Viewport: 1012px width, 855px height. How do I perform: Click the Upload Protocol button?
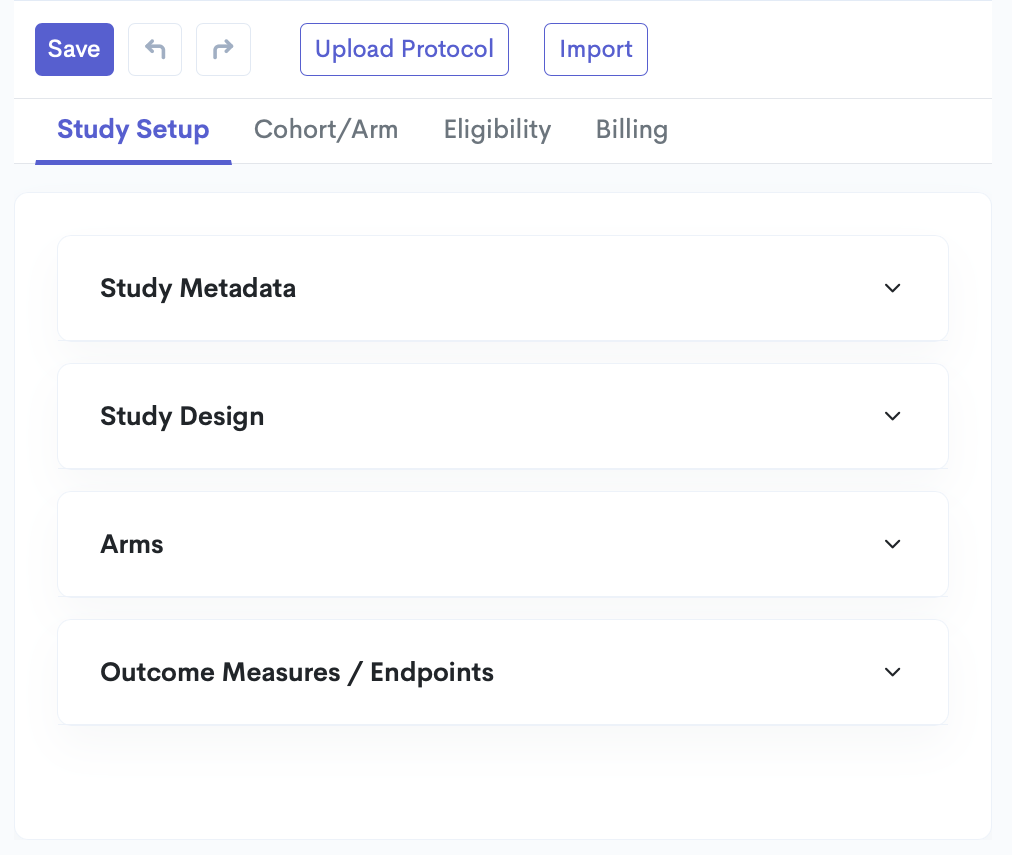tap(404, 49)
